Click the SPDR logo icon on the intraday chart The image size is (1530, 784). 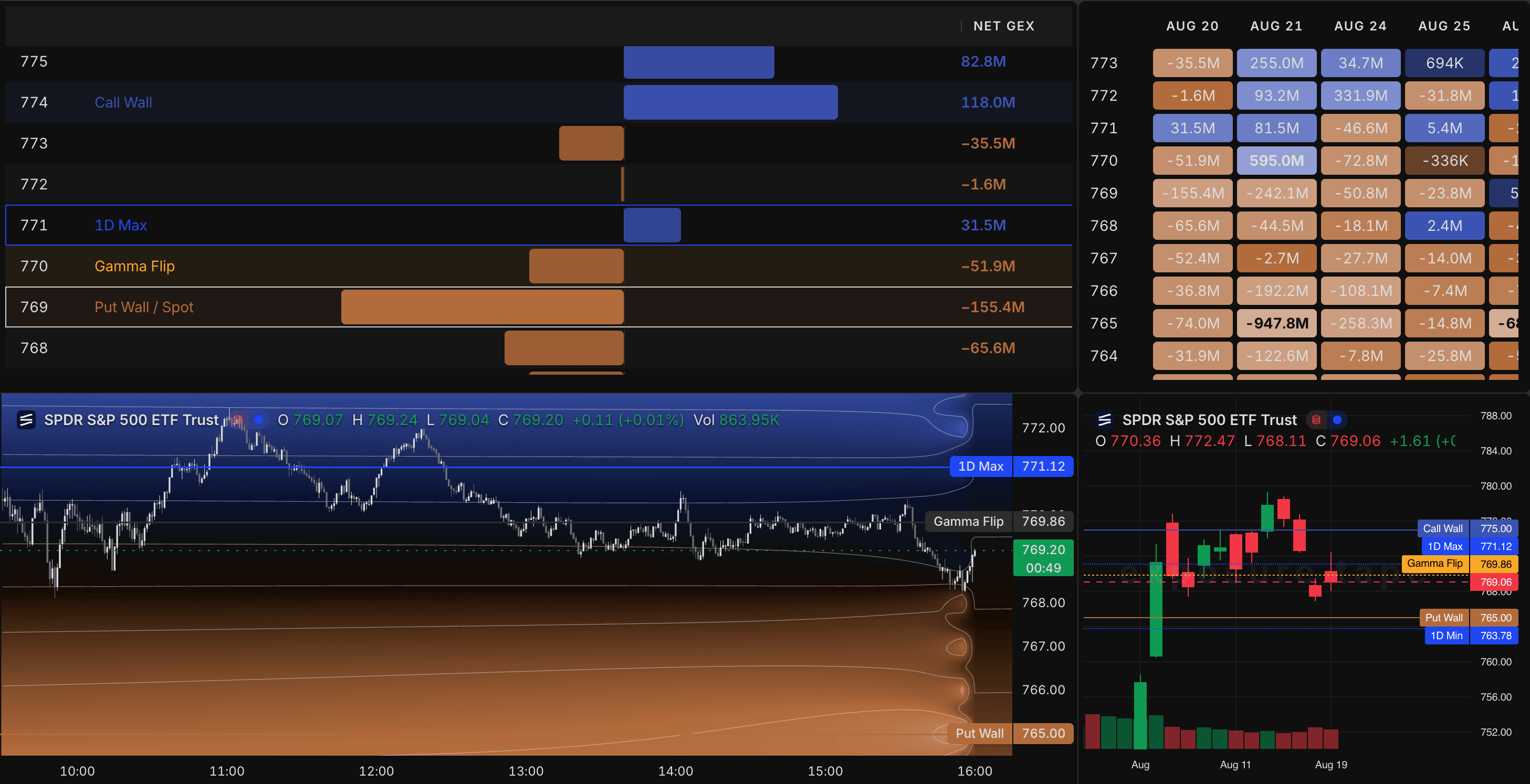click(x=26, y=420)
